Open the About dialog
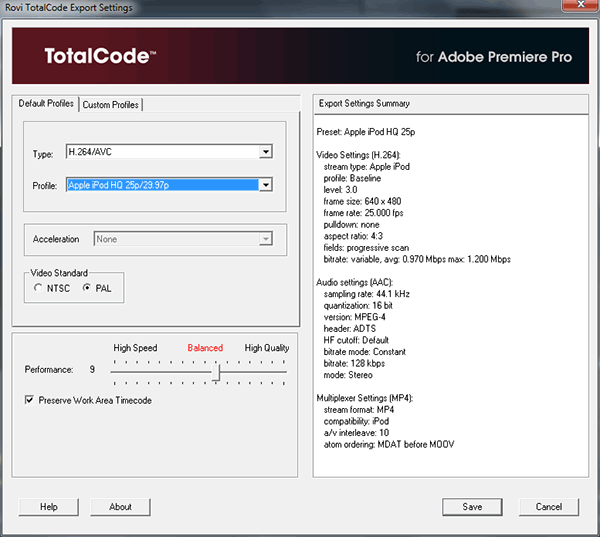This screenshot has width=600, height=537. tap(120, 507)
